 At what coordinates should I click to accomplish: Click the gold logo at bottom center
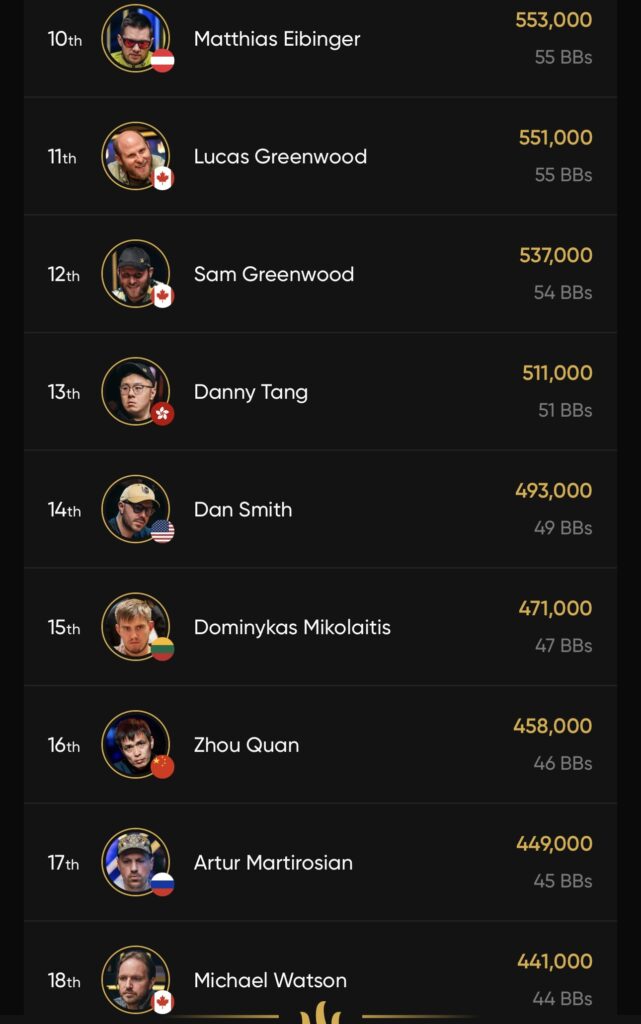click(x=320, y=1012)
